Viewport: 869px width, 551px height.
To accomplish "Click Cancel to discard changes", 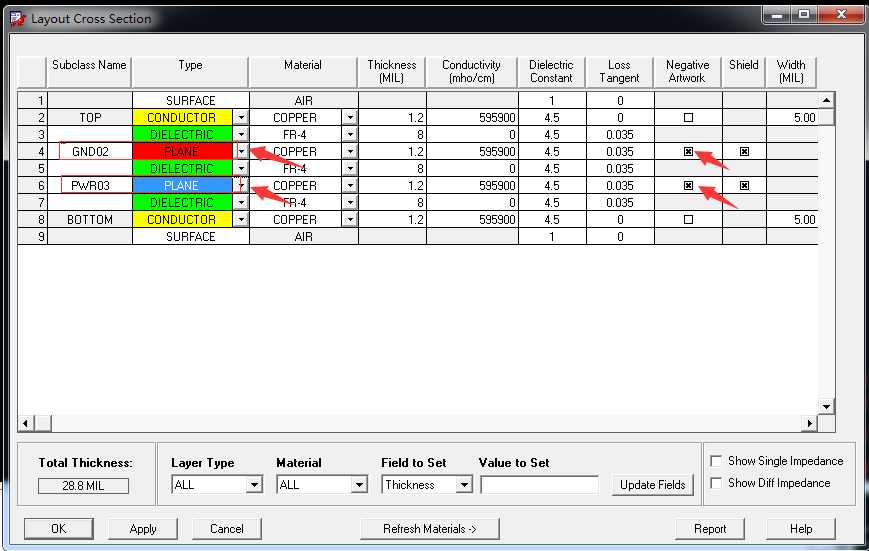I will pos(227,529).
